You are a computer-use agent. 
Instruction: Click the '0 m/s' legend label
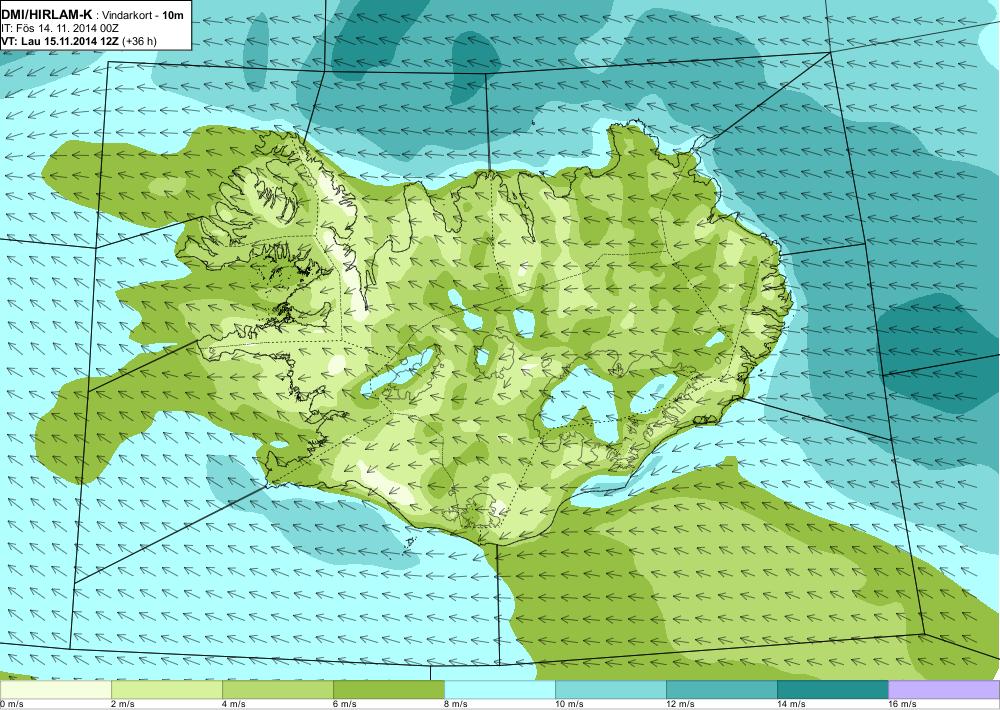(11, 704)
